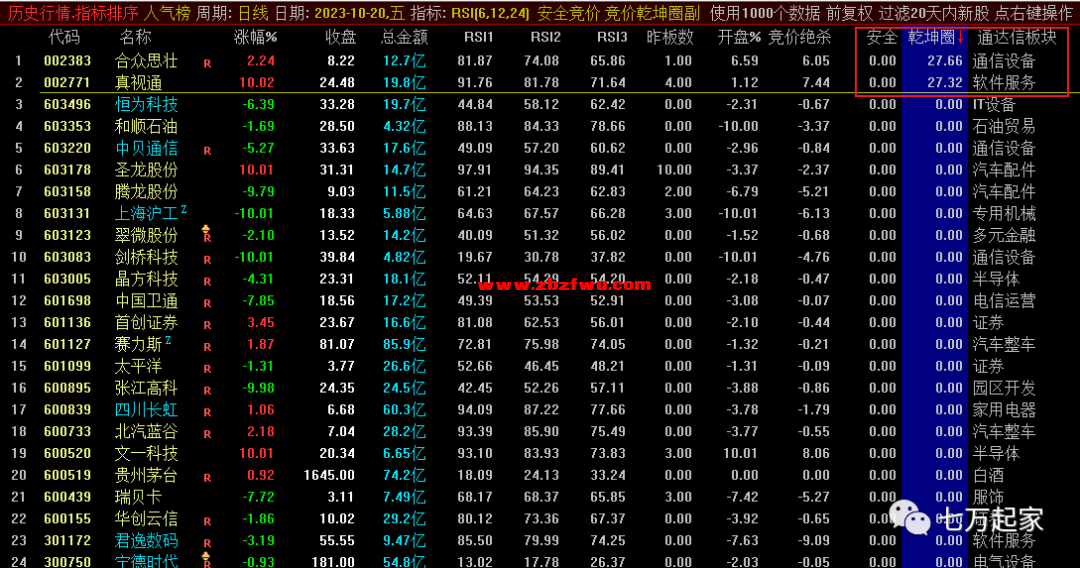1080x568 pixels.
Task: Select stock code 603178
Action: point(67,170)
